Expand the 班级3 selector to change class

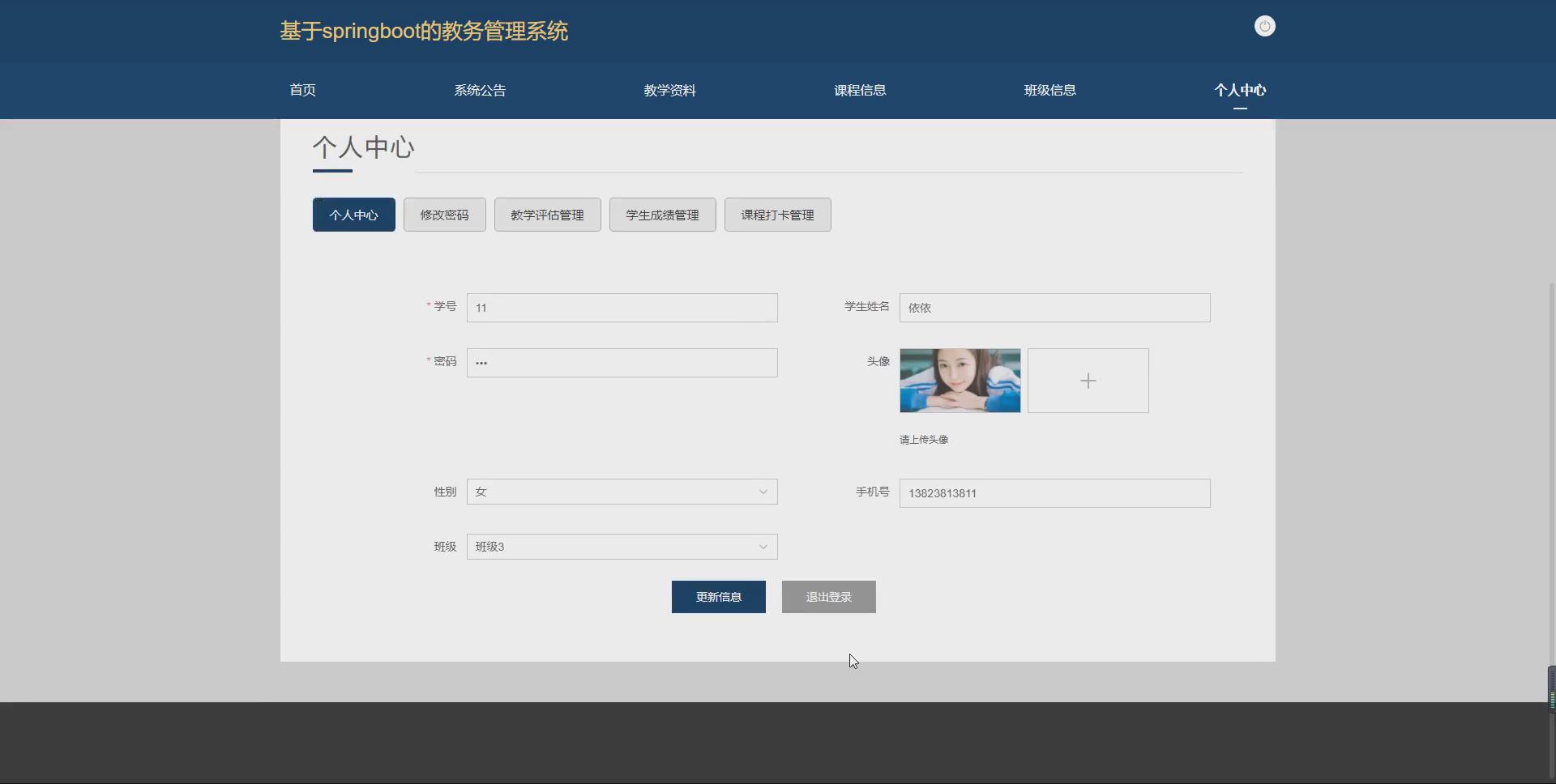[x=621, y=547]
